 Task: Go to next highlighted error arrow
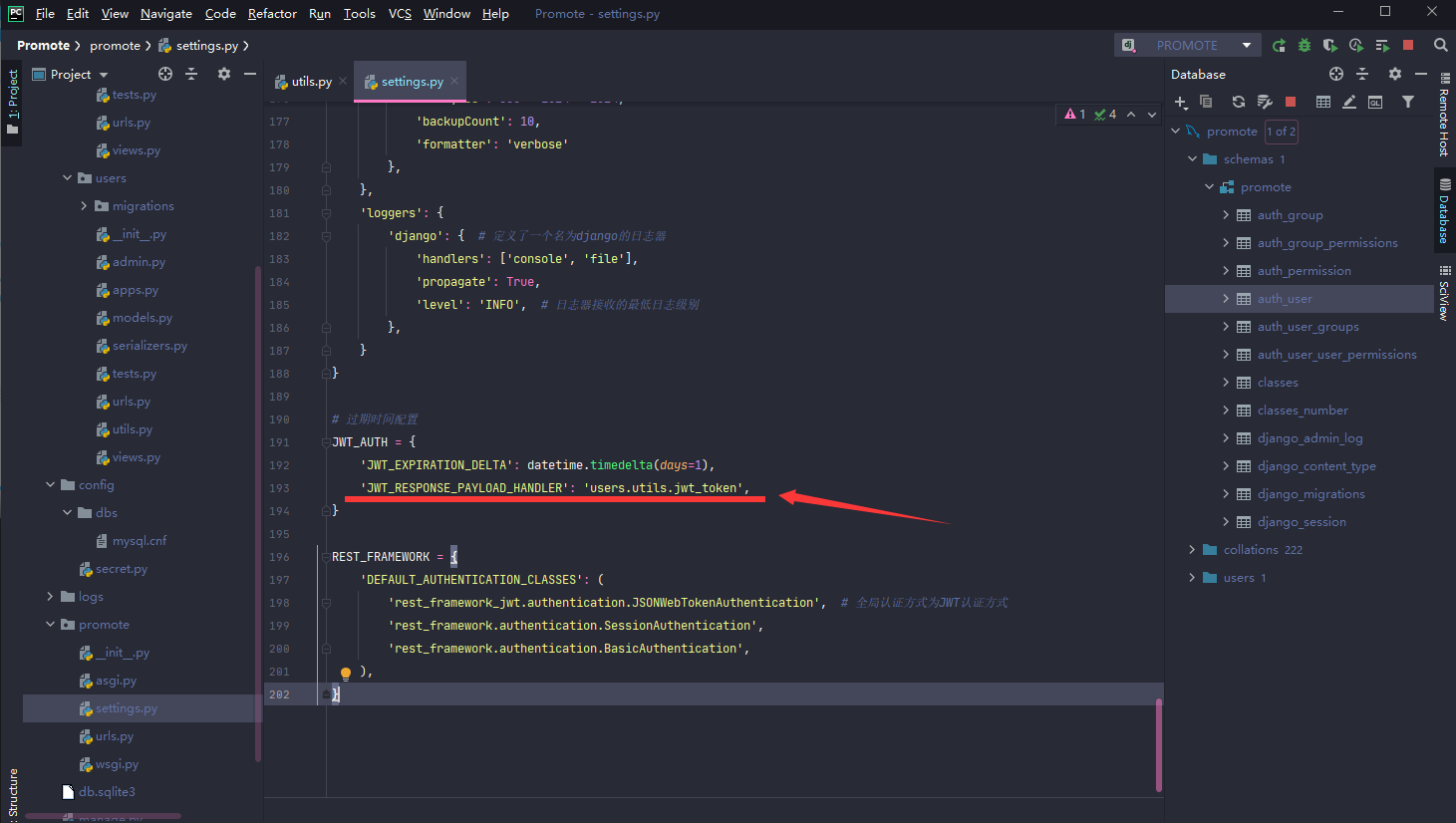[x=1152, y=115]
